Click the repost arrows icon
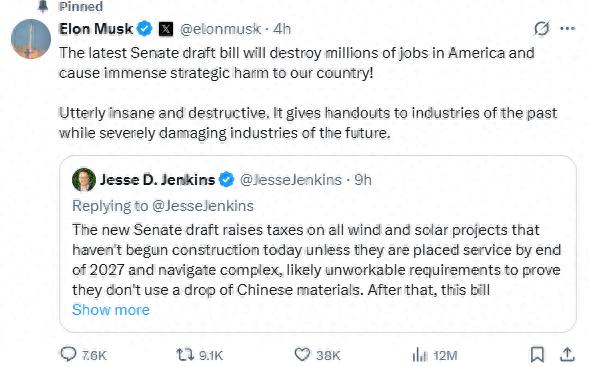The height and width of the screenshot is (367, 589). [185, 354]
